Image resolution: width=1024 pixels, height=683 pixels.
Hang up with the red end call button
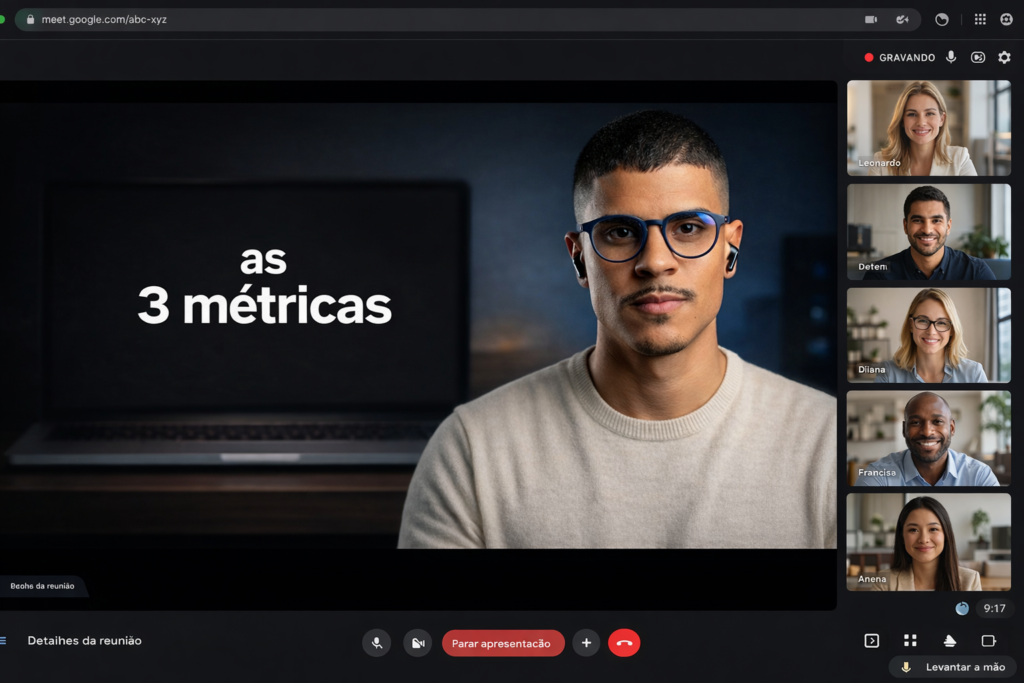pos(624,643)
